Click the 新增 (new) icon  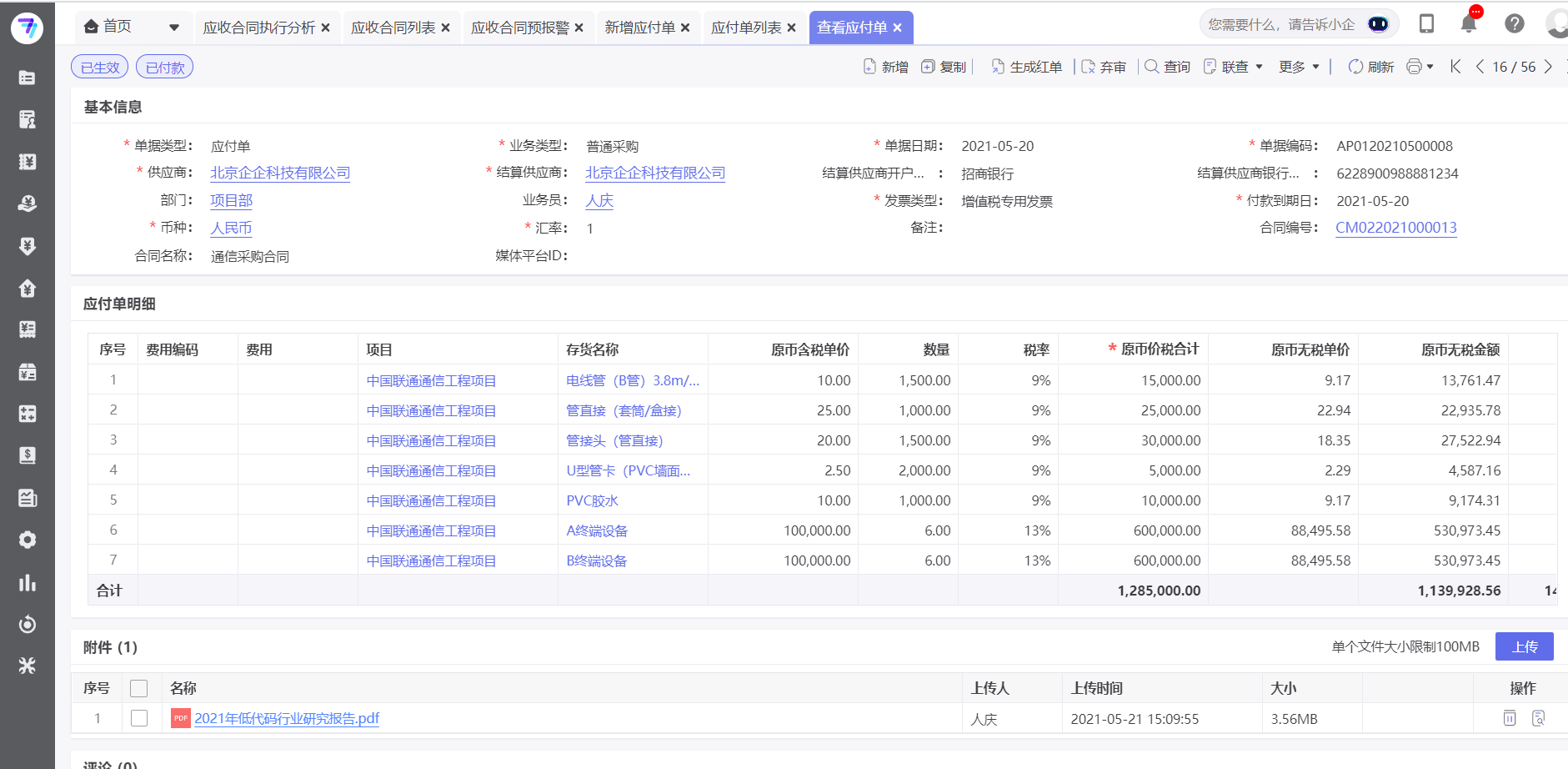(x=868, y=66)
